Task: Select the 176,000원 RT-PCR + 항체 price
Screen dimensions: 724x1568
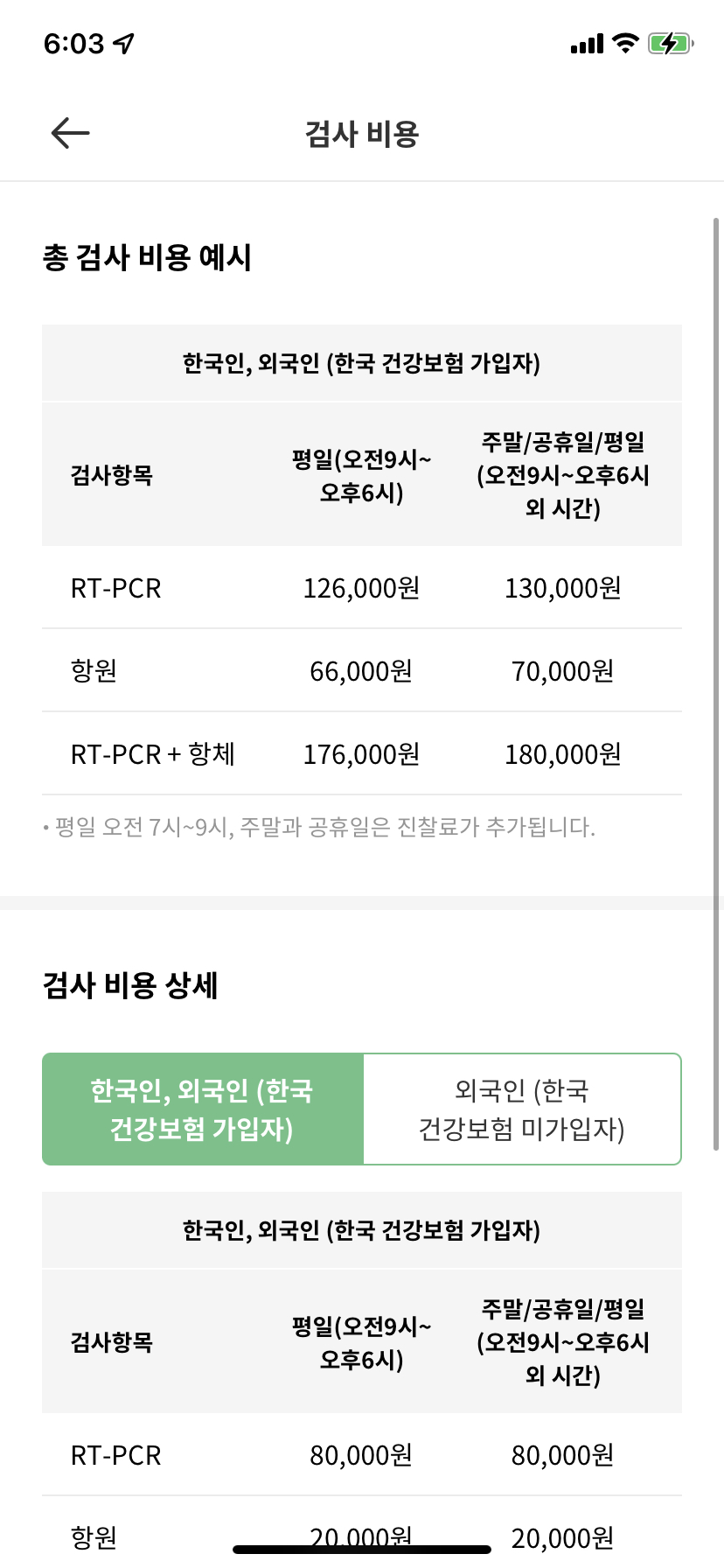Action: click(x=361, y=754)
